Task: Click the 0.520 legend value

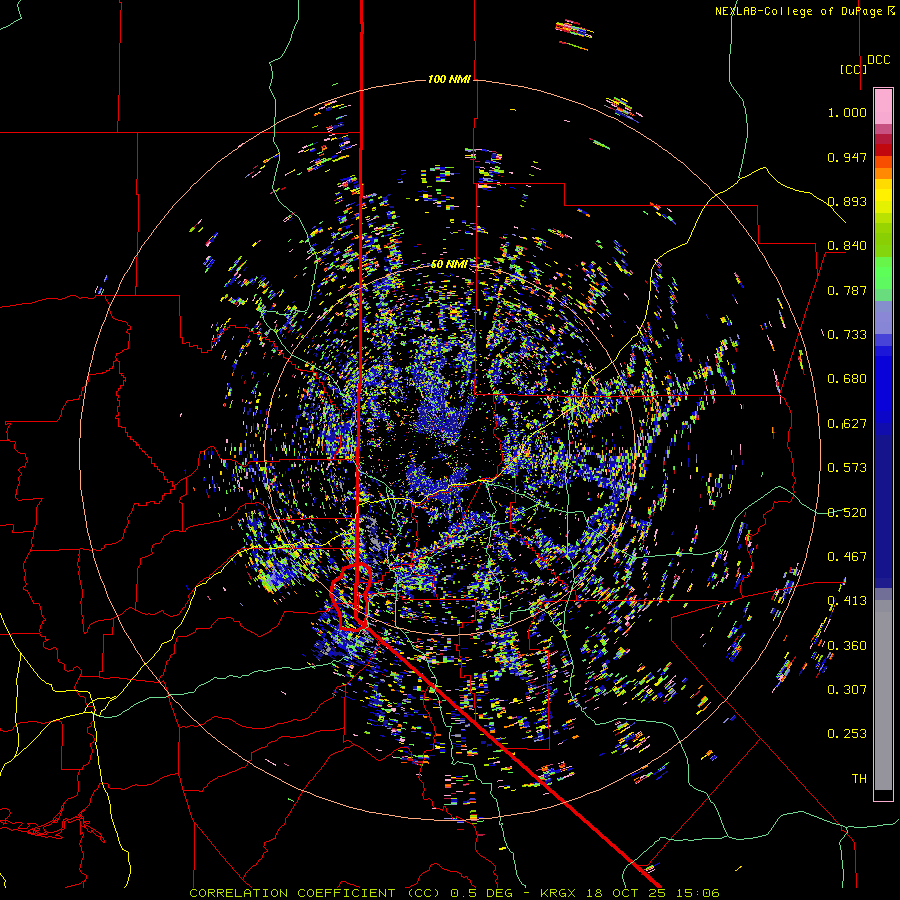Action: (x=847, y=513)
